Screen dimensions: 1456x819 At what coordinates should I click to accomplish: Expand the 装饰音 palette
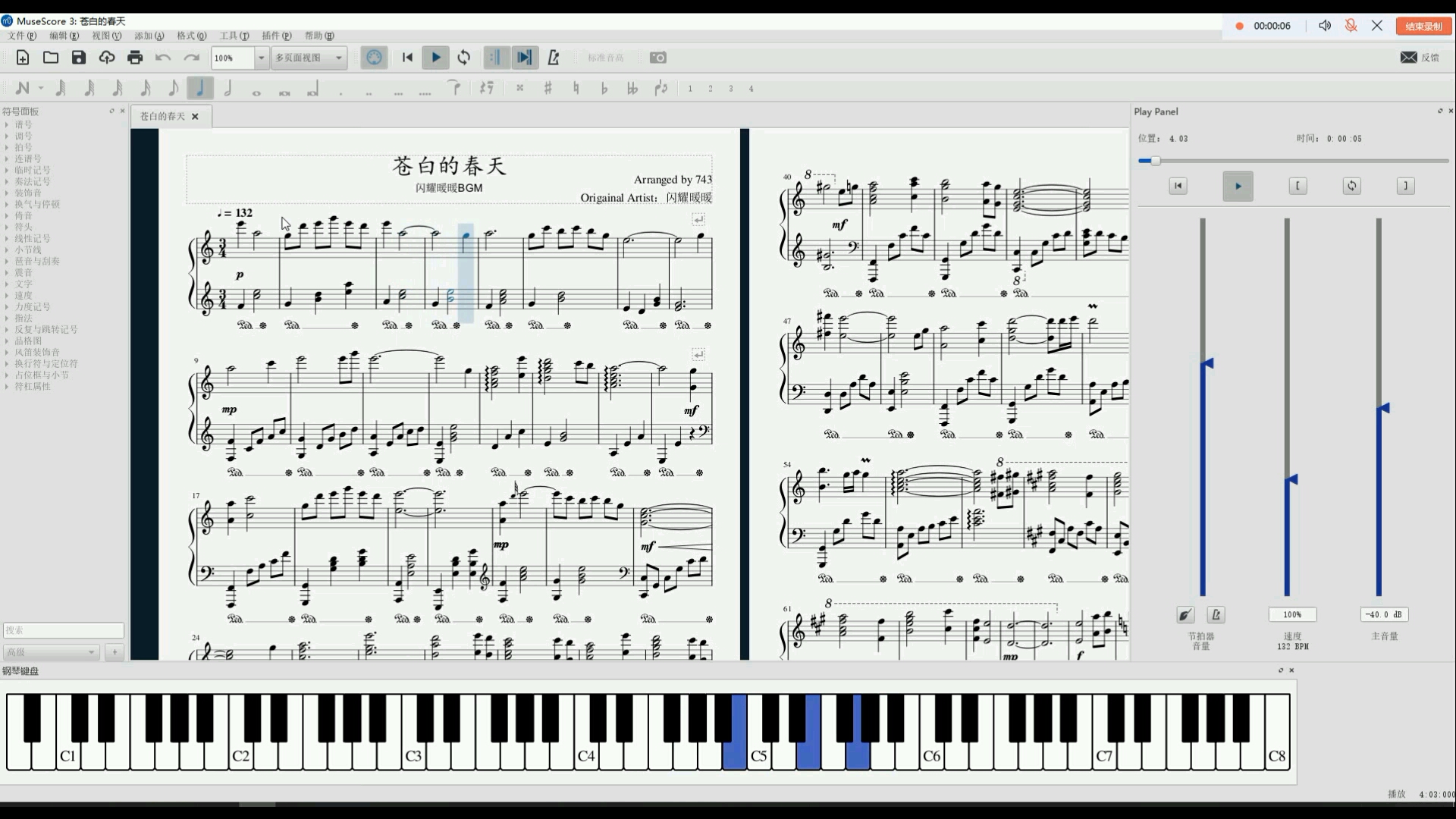pyautogui.click(x=28, y=193)
